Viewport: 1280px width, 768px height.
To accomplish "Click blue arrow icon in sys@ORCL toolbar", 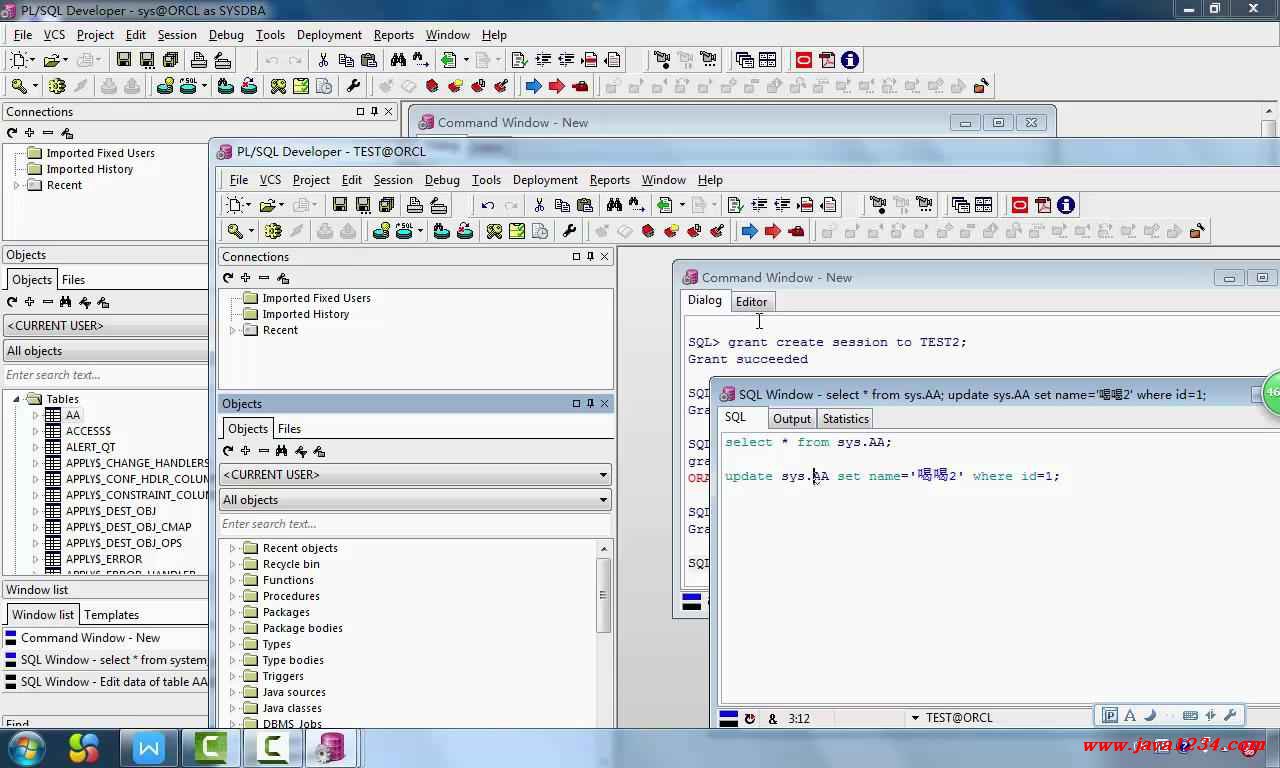I will pyautogui.click(x=533, y=87).
